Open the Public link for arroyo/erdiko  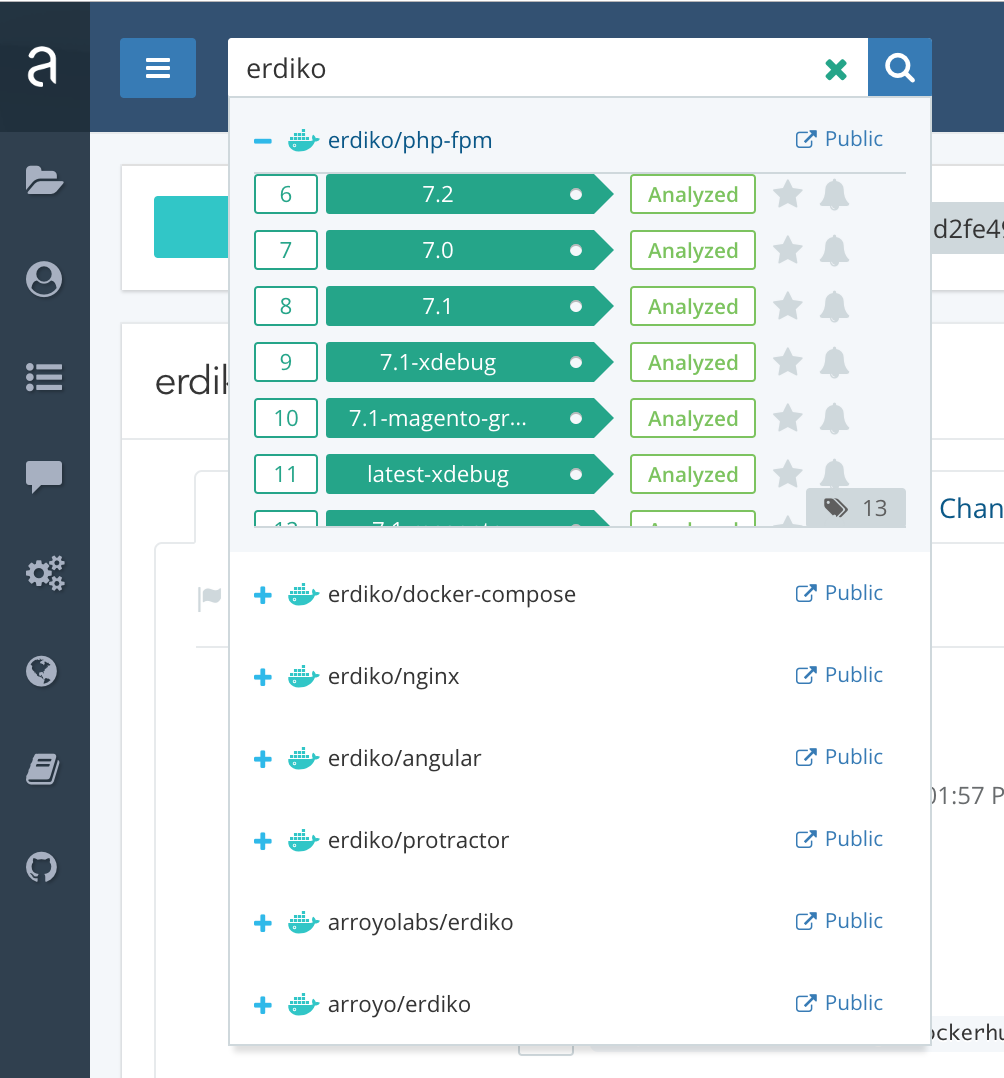point(839,1002)
